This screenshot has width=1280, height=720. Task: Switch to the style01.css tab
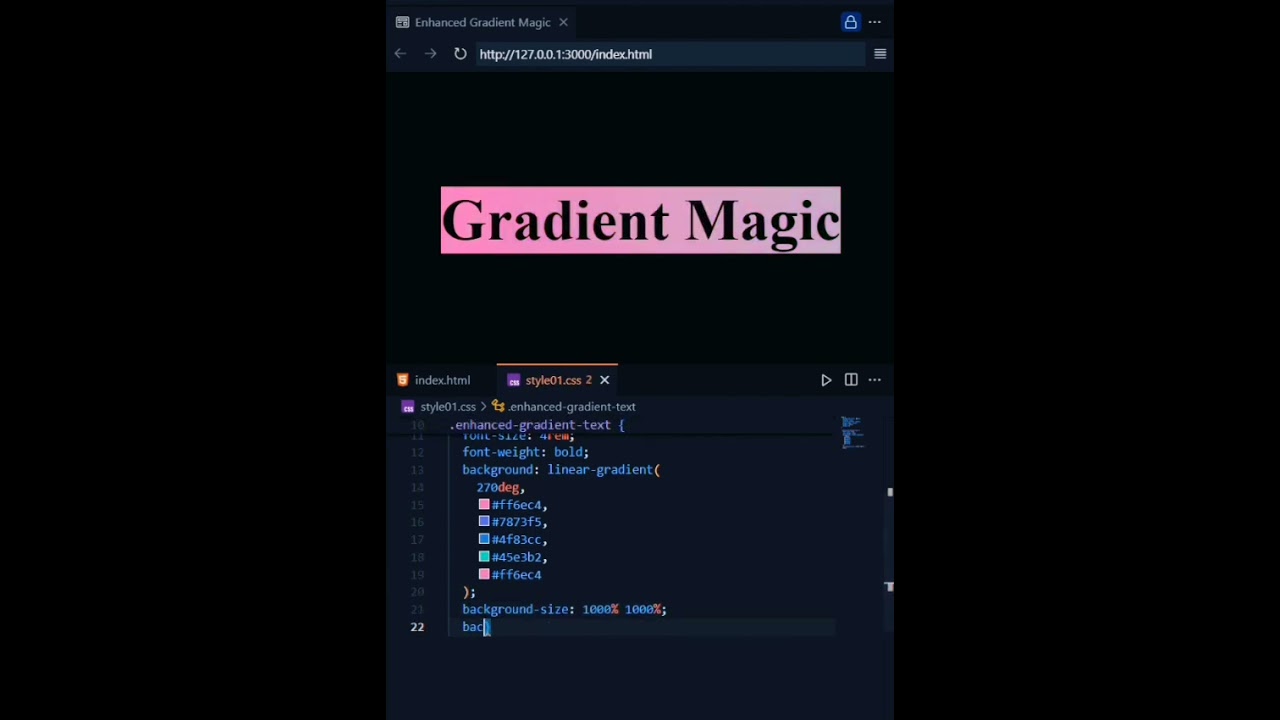pyautogui.click(x=558, y=380)
